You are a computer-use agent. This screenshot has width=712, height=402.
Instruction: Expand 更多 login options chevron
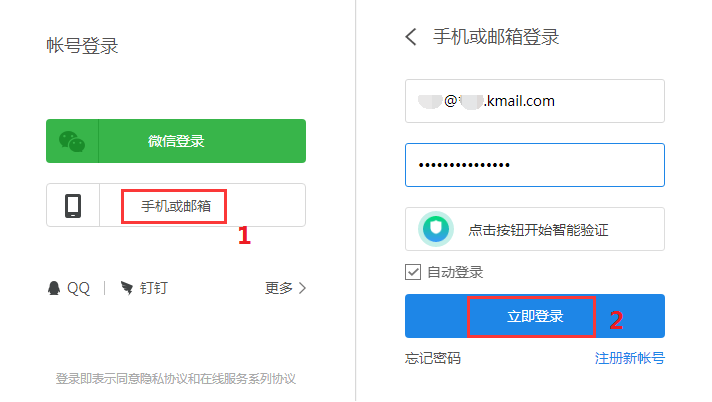click(x=303, y=288)
